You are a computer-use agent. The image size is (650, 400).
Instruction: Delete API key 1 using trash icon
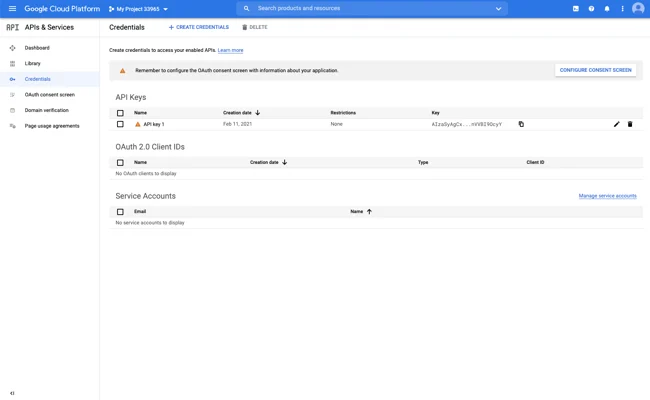point(630,125)
